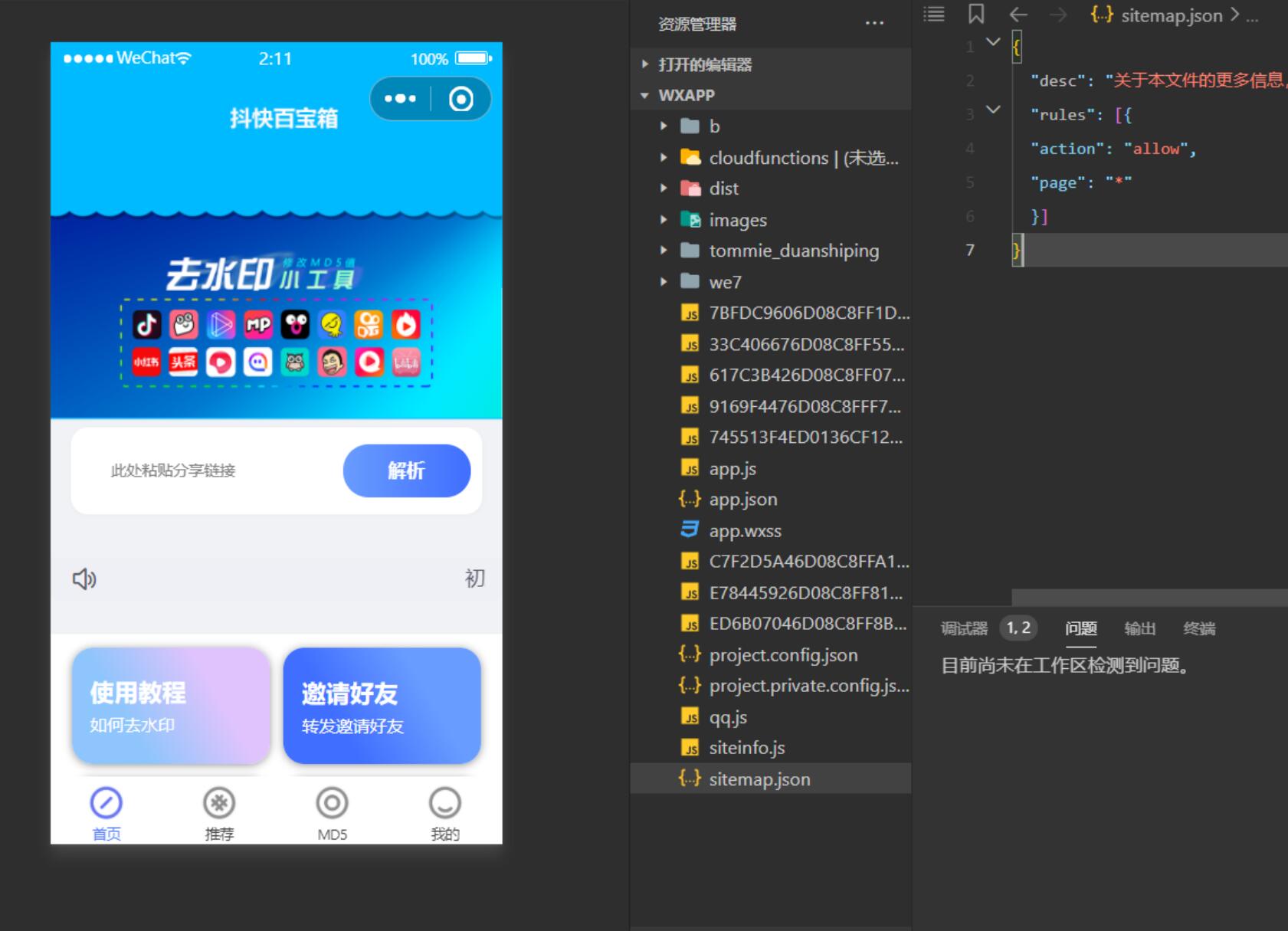Click the 头条 app icon
This screenshot has width=1288, height=931.
tap(183, 362)
